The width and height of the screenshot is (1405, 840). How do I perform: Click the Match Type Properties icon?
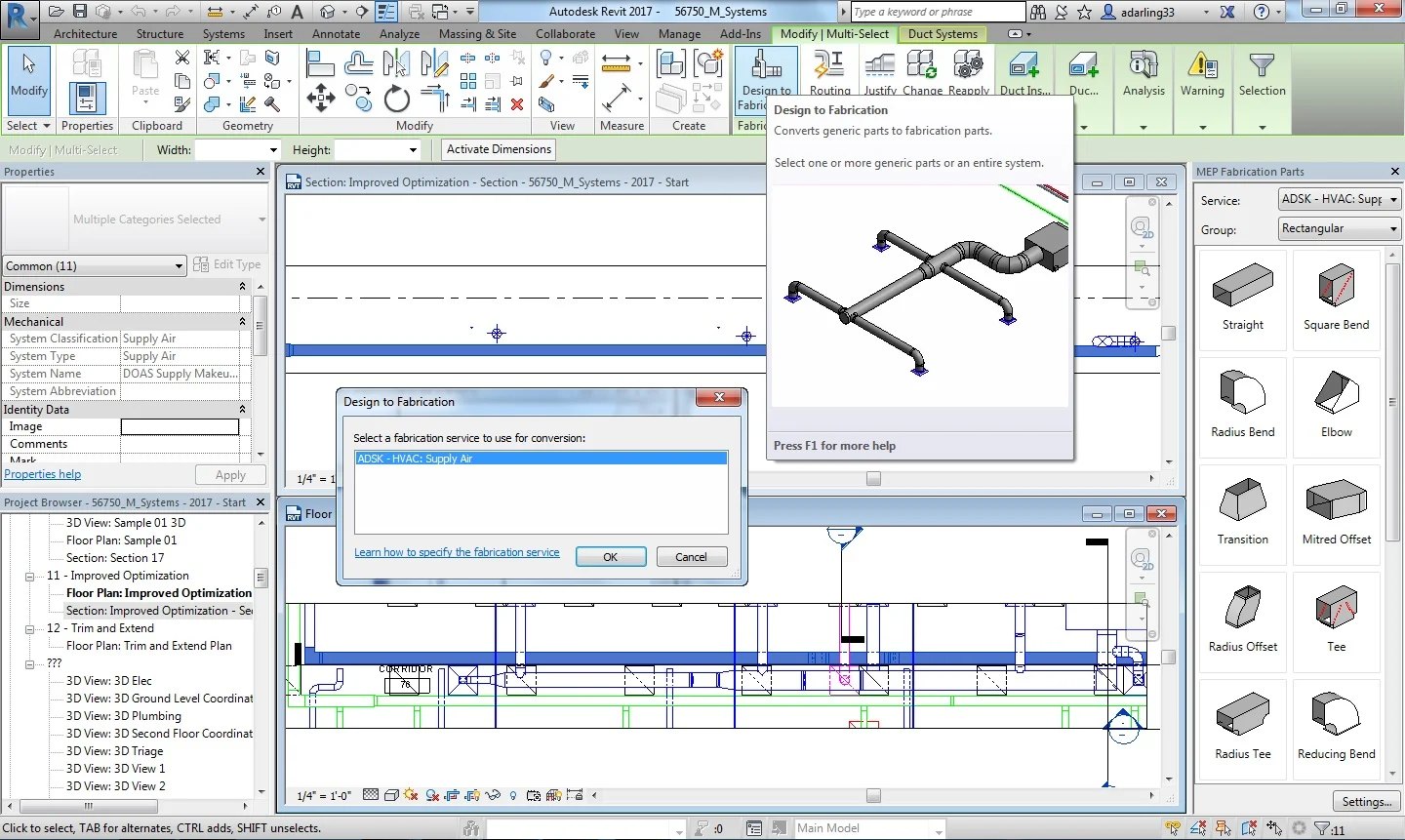click(x=182, y=103)
